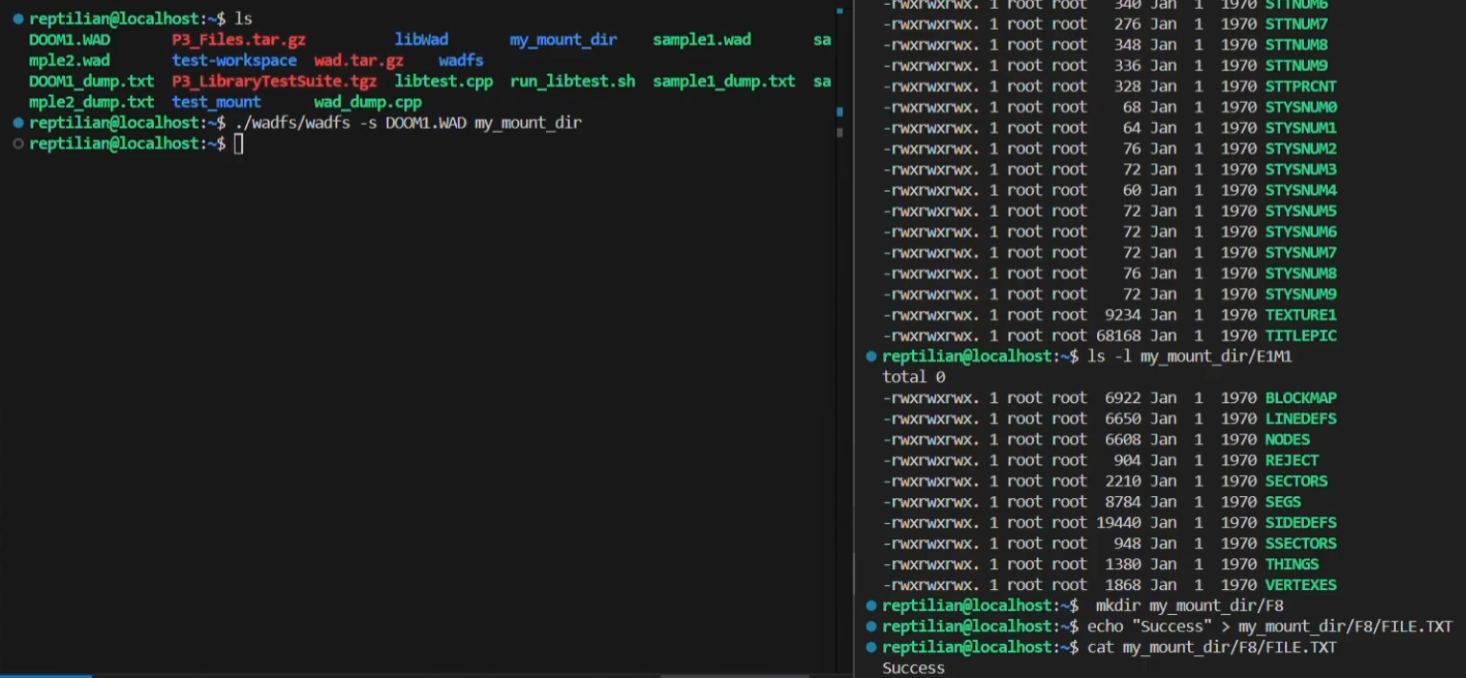1466x678 pixels.
Task: Click the TITLEPIC entry in the right terminal
Action: coord(1300,336)
